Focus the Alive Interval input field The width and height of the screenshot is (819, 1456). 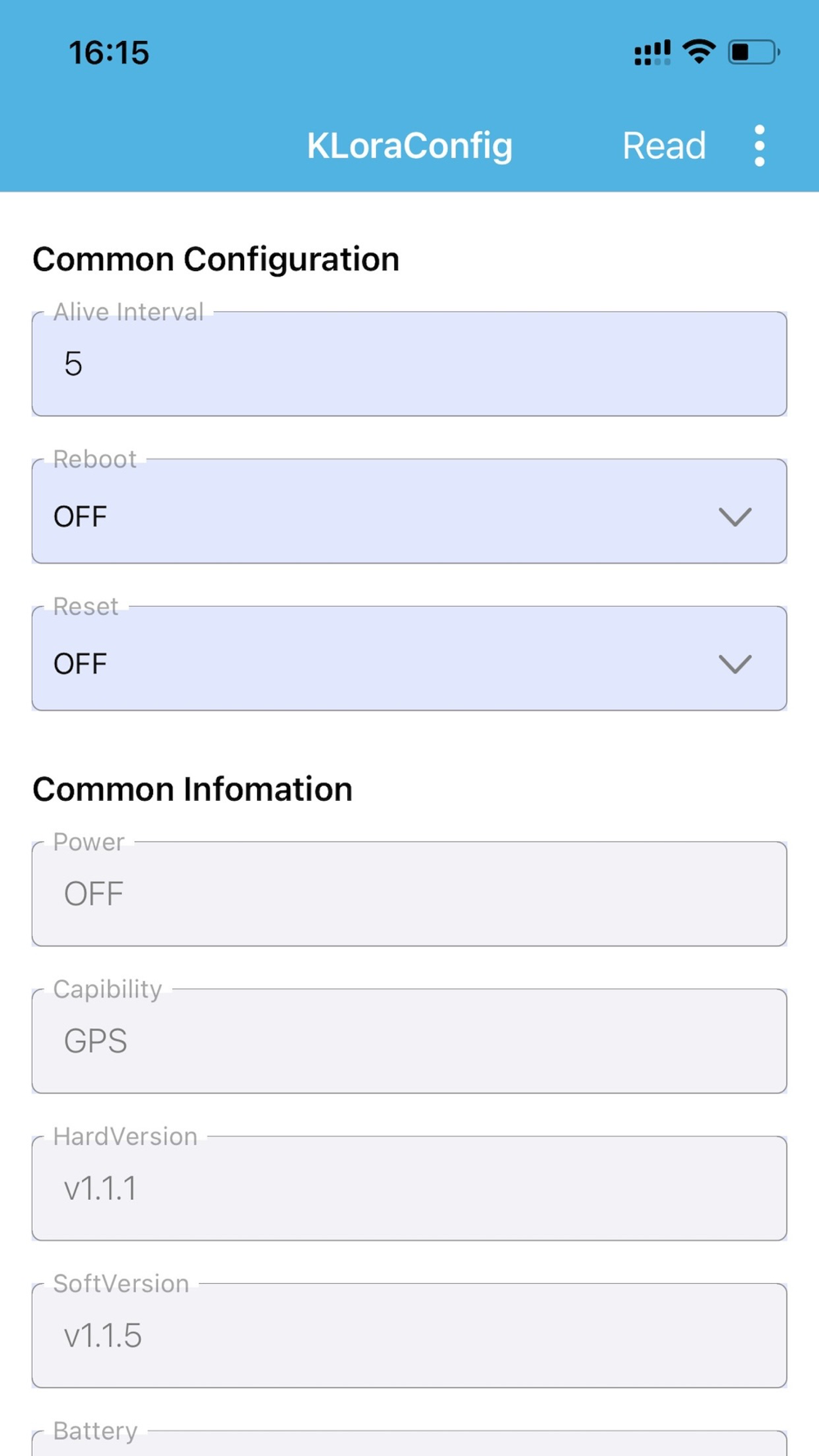coord(409,364)
